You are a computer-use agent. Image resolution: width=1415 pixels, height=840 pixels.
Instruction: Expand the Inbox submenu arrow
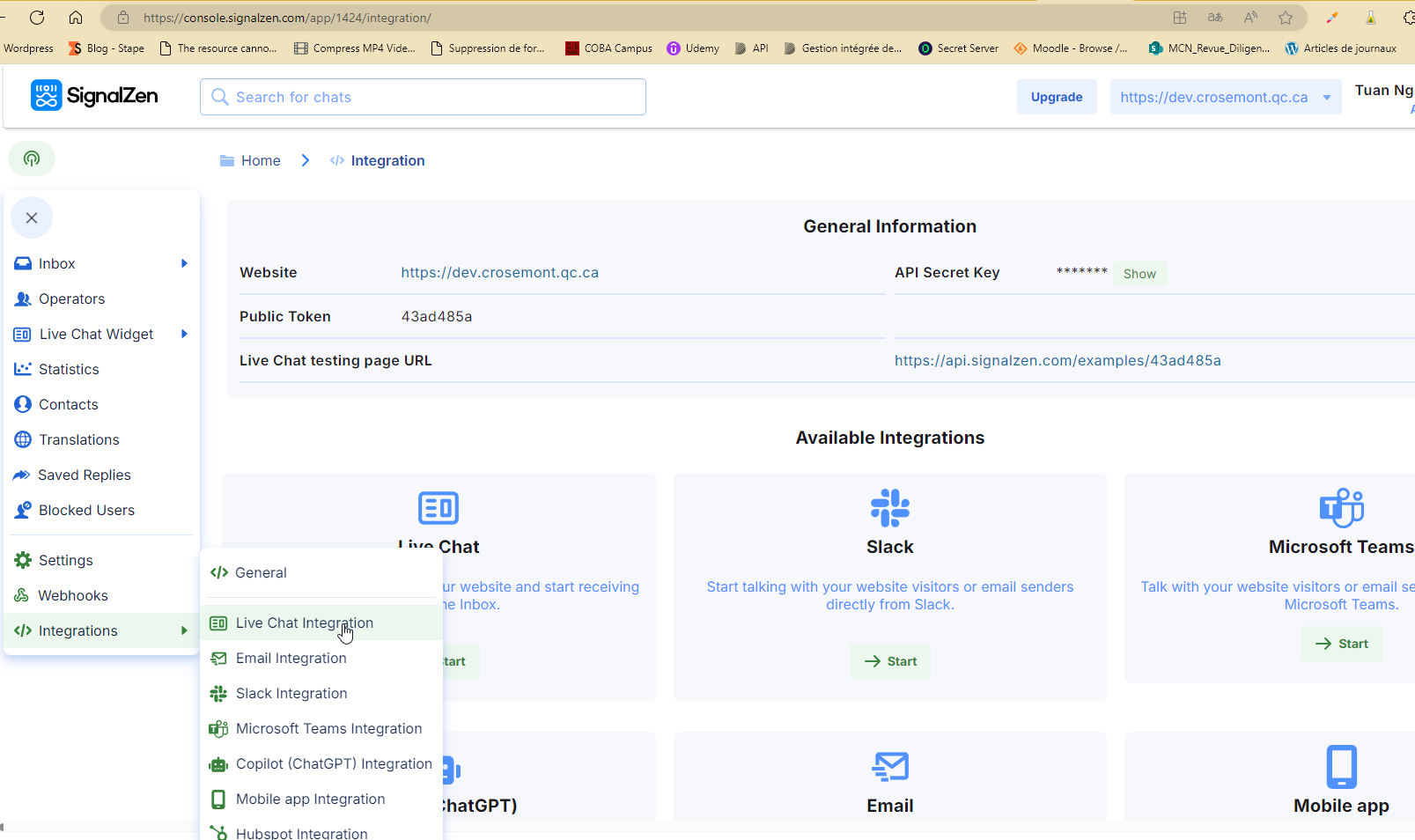click(x=184, y=263)
